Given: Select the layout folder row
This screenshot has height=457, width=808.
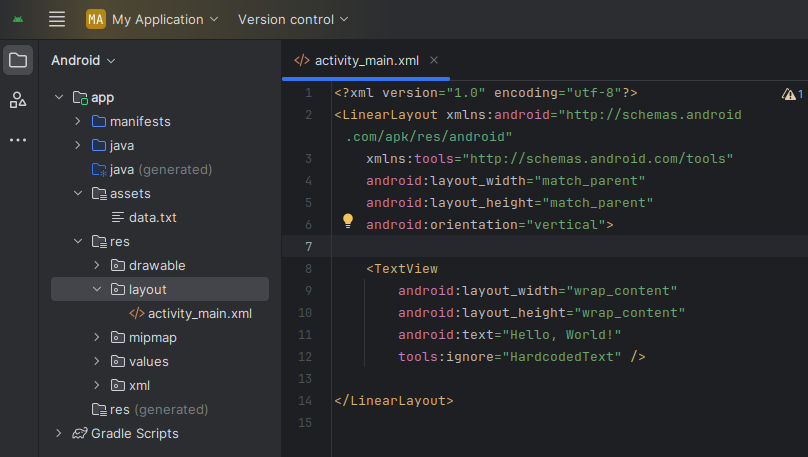Looking at the screenshot, I should pyautogui.click(x=160, y=290).
